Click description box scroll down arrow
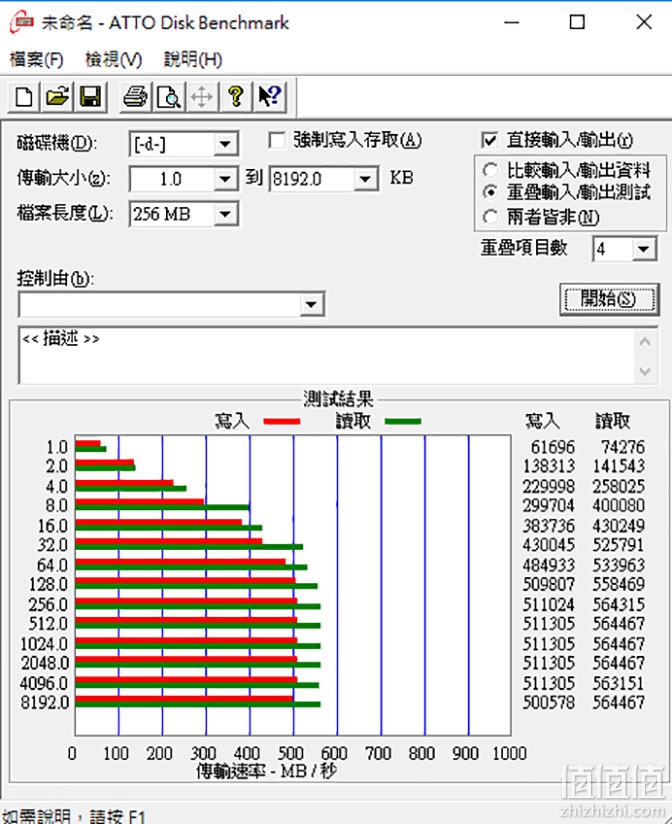Viewport: 672px width, 824px height. click(645, 371)
